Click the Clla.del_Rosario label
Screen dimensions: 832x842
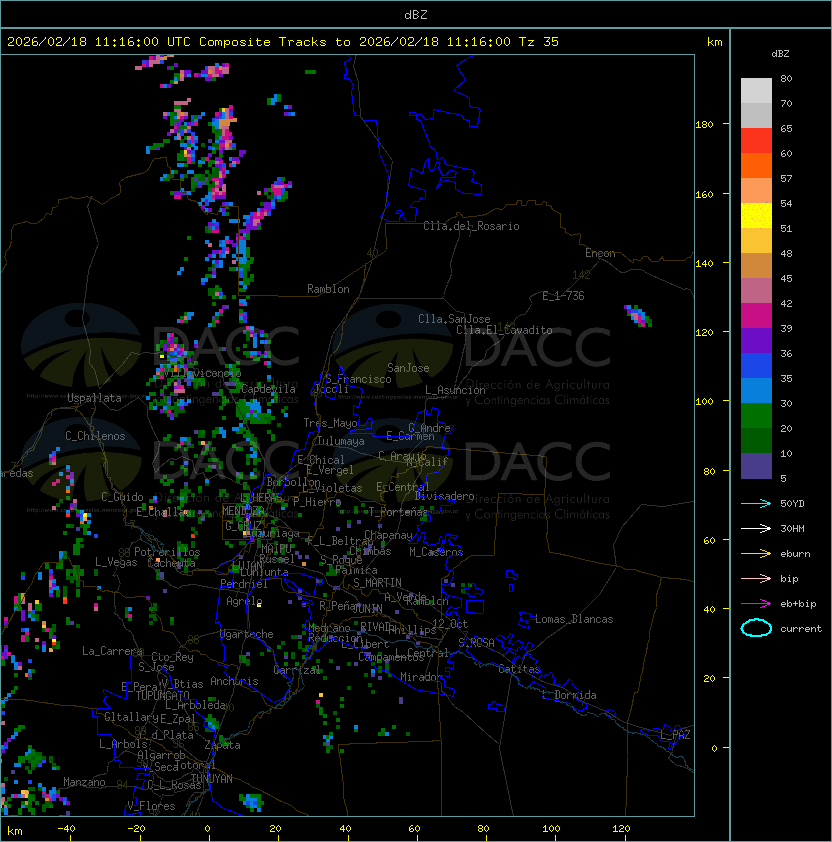471,226
